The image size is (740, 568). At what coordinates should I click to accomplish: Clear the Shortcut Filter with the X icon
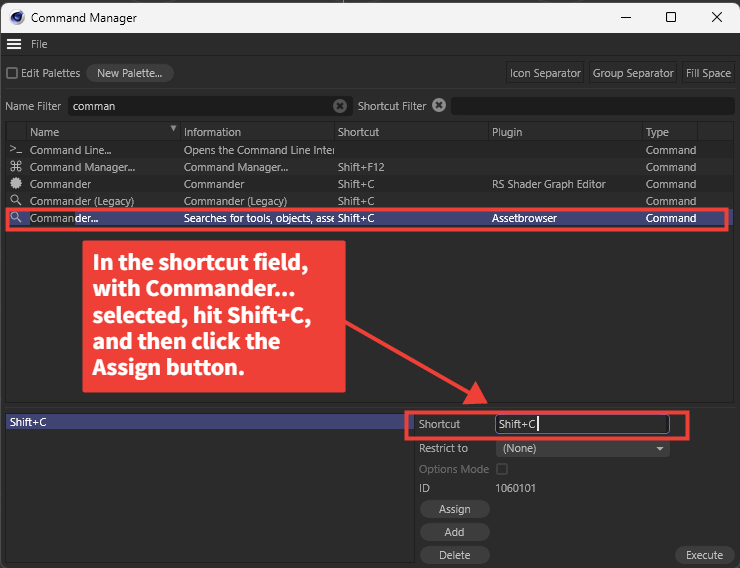tap(439, 105)
